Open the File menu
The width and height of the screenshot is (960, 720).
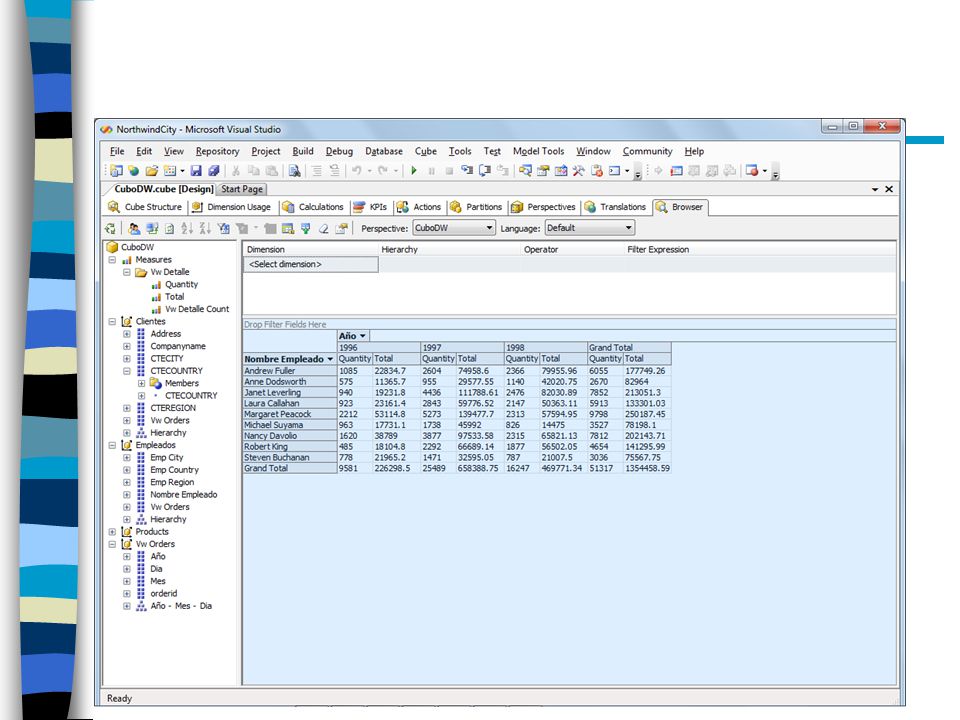pos(117,151)
